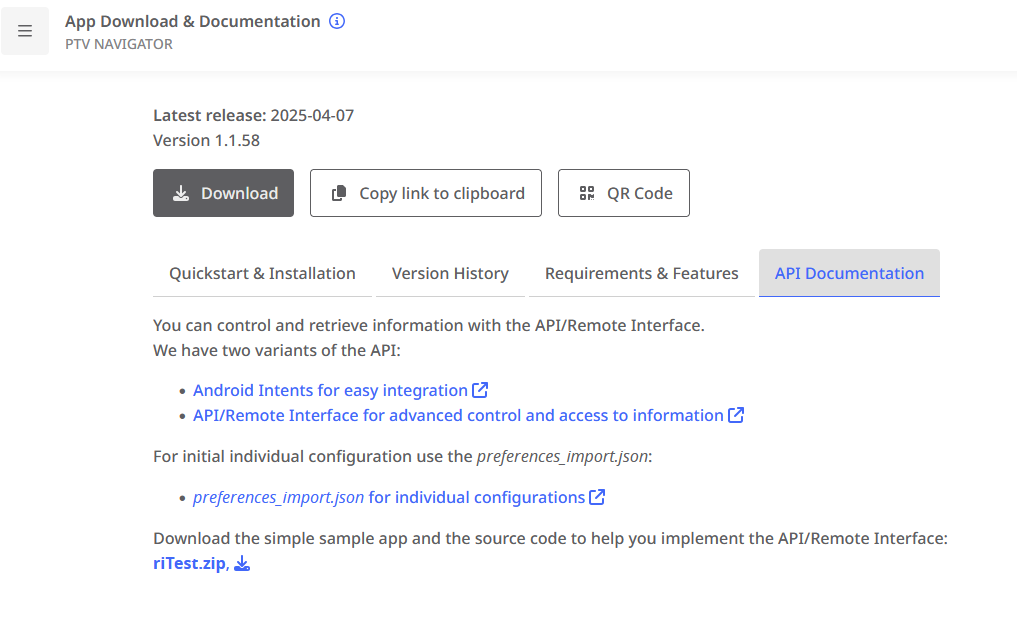Image resolution: width=1017 pixels, height=622 pixels.
Task: Open Android Intents for easy integration link
Action: [x=330, y=390]
